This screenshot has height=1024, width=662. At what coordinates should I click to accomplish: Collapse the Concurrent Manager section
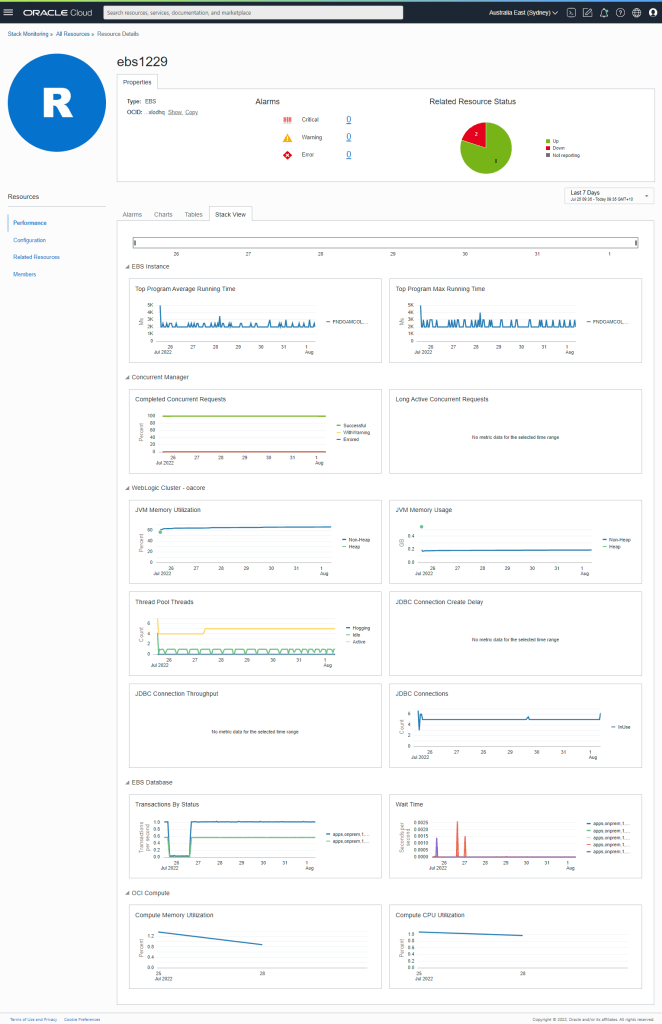coord(126,377)
